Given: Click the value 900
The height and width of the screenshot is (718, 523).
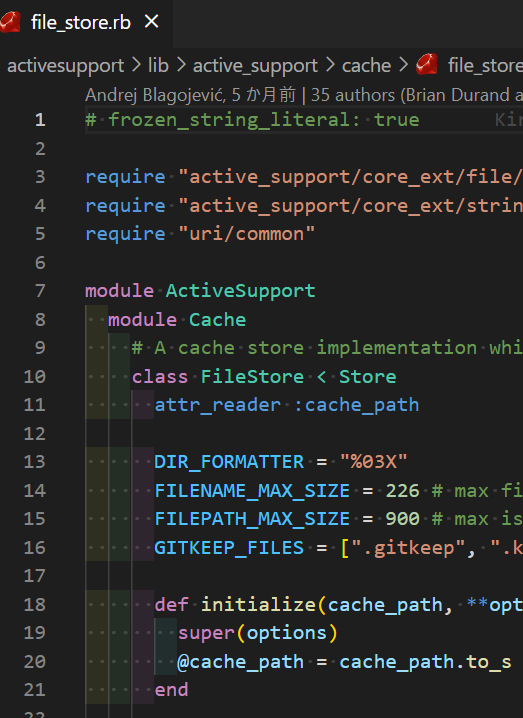Looking at the screenshot, I should [x=402, y=519].
